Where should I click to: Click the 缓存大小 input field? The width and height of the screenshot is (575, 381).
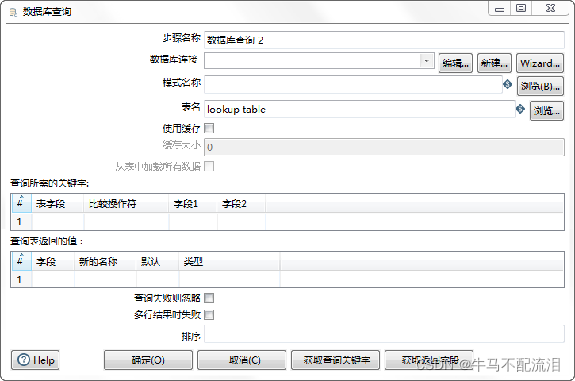(x=384, y=147)
